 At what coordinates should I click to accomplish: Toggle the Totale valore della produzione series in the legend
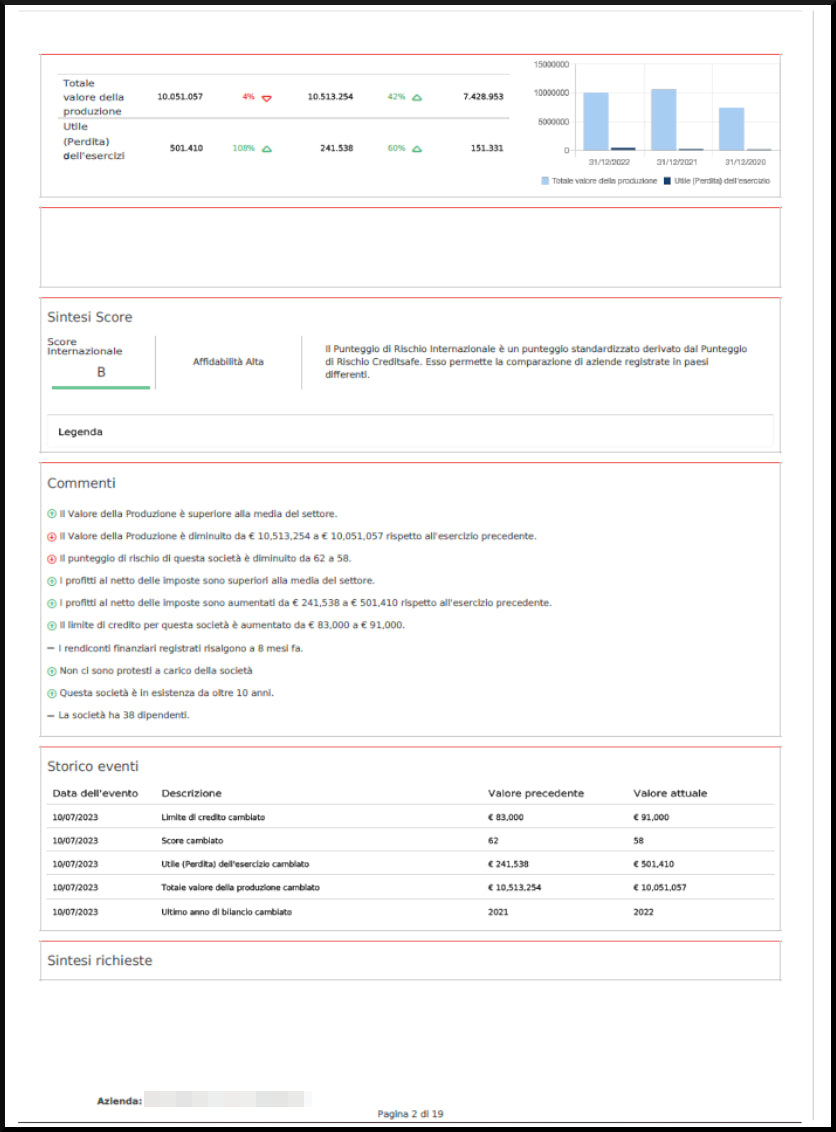pyautogui.click(x=604, y=182)
